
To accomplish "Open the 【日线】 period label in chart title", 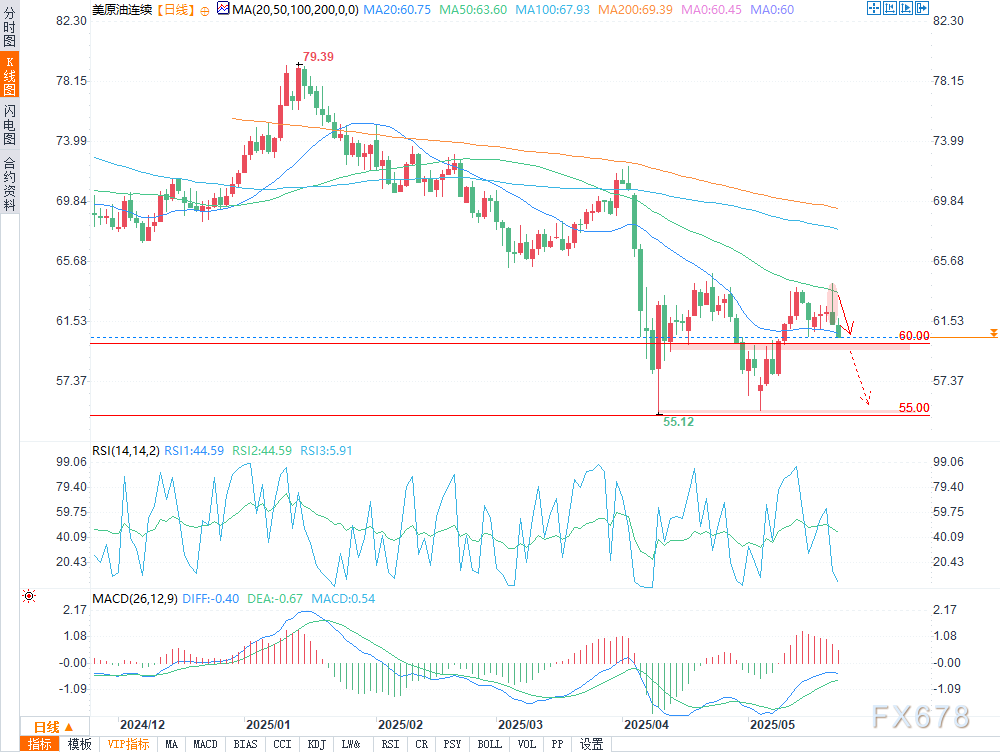I will tap(171, 9).
